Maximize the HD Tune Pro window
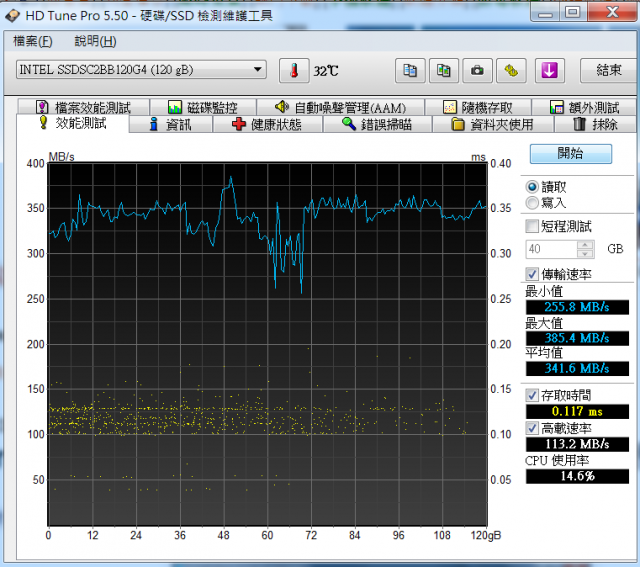640x567 pixels. [x=573, y=12]
